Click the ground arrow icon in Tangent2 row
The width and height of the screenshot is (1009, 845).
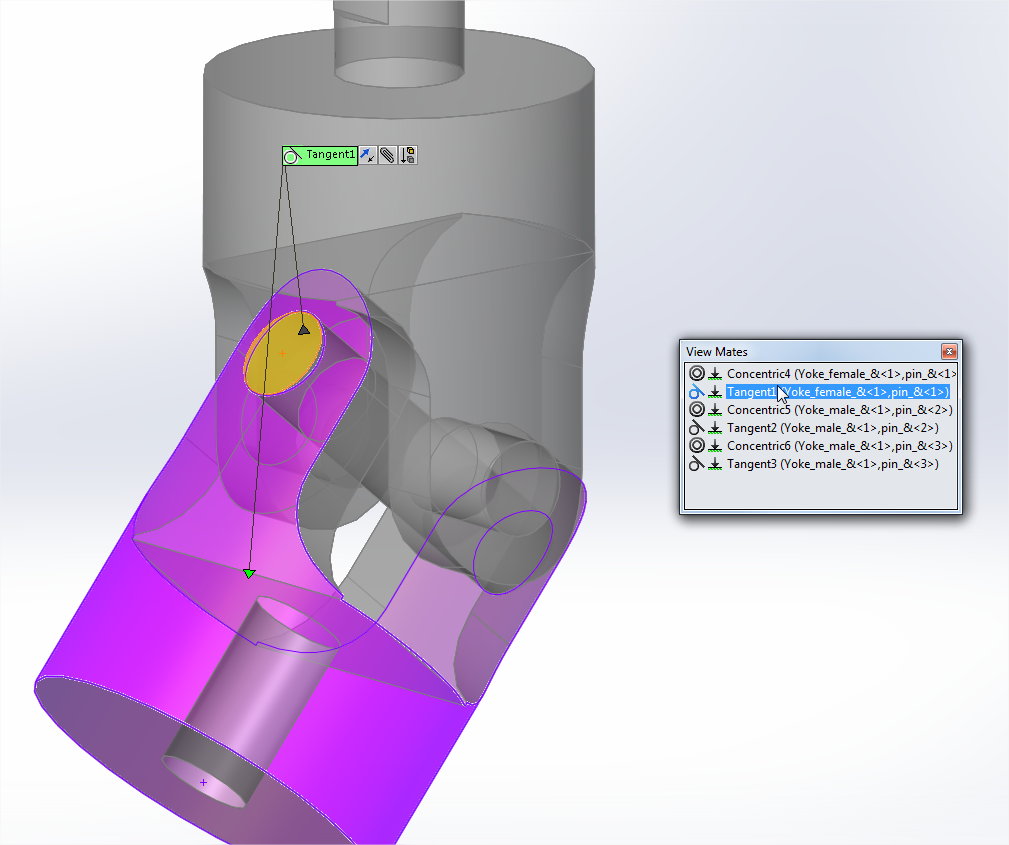(x=715, y=428)
